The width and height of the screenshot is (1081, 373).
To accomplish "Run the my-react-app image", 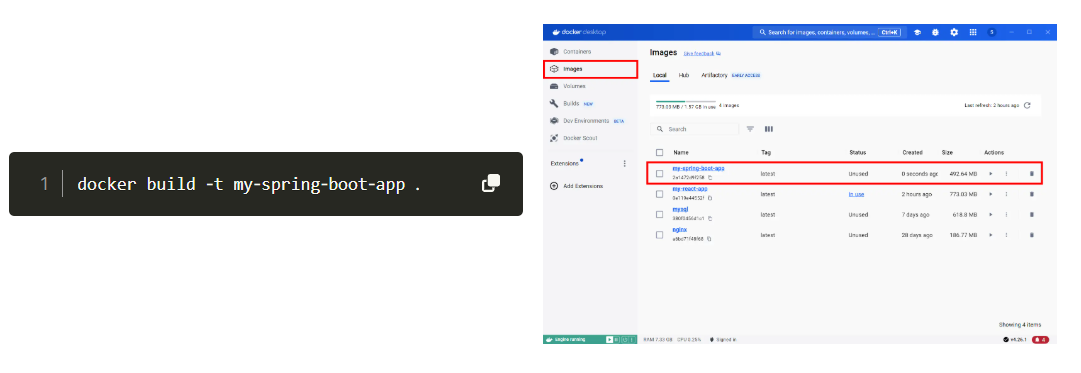I will [991, 194].
